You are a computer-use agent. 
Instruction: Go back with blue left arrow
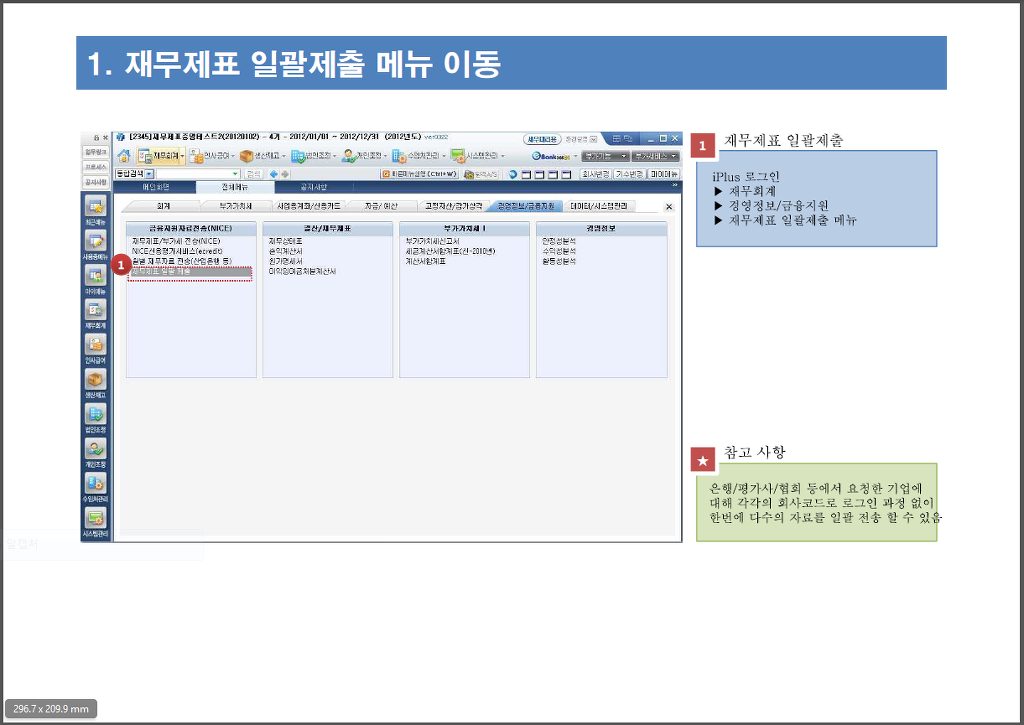(x=274, y=174)
